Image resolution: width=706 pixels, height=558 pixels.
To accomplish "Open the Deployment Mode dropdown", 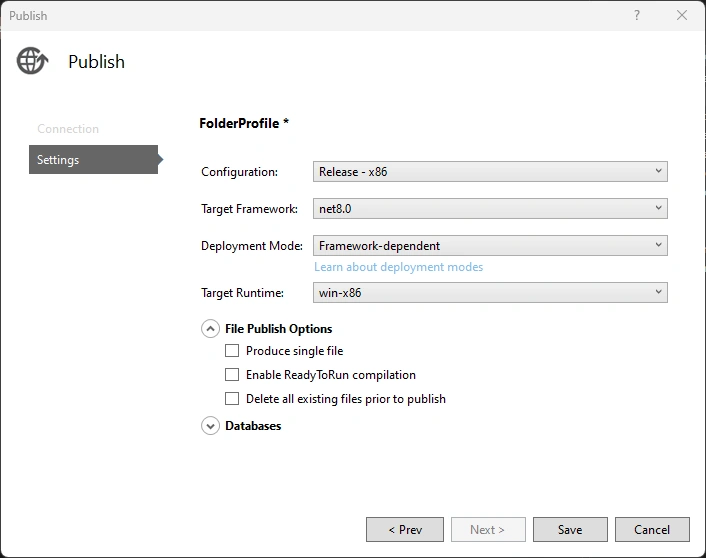I will 490,245.
